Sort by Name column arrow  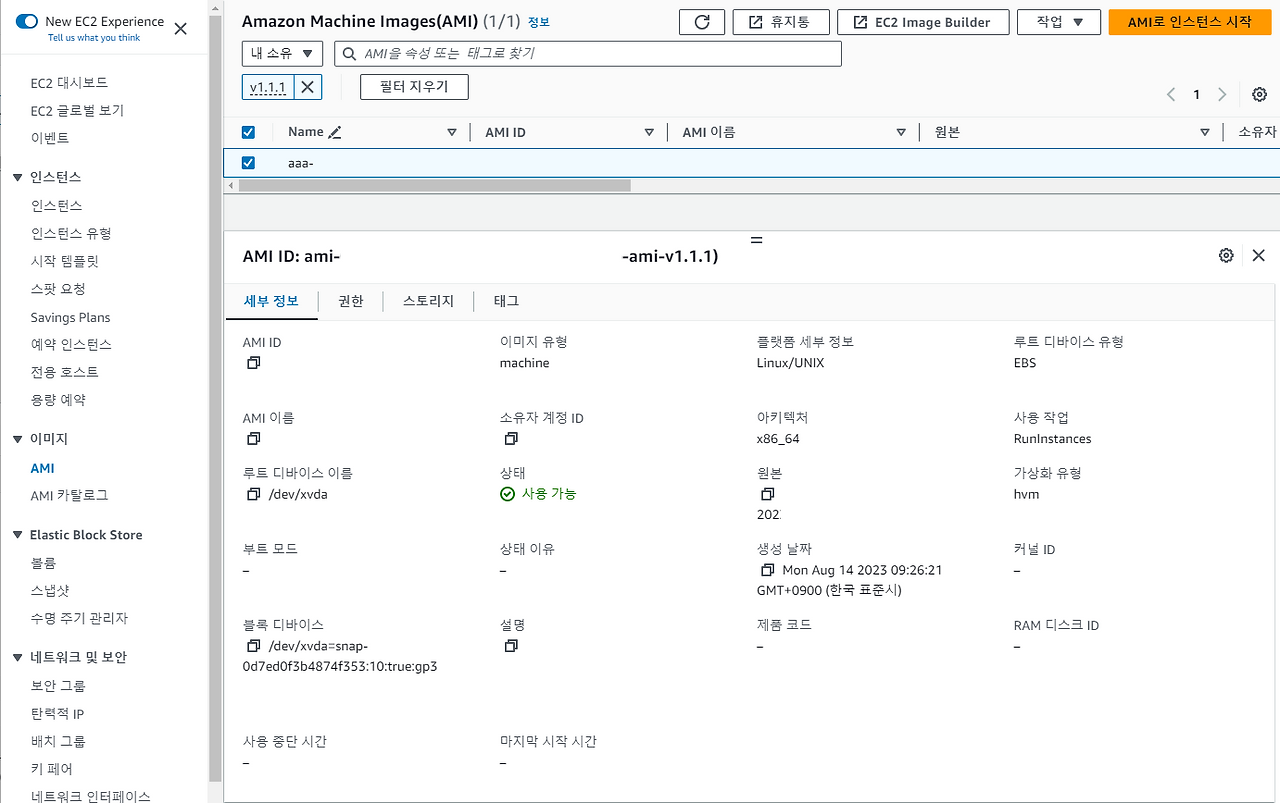point(452,132)
